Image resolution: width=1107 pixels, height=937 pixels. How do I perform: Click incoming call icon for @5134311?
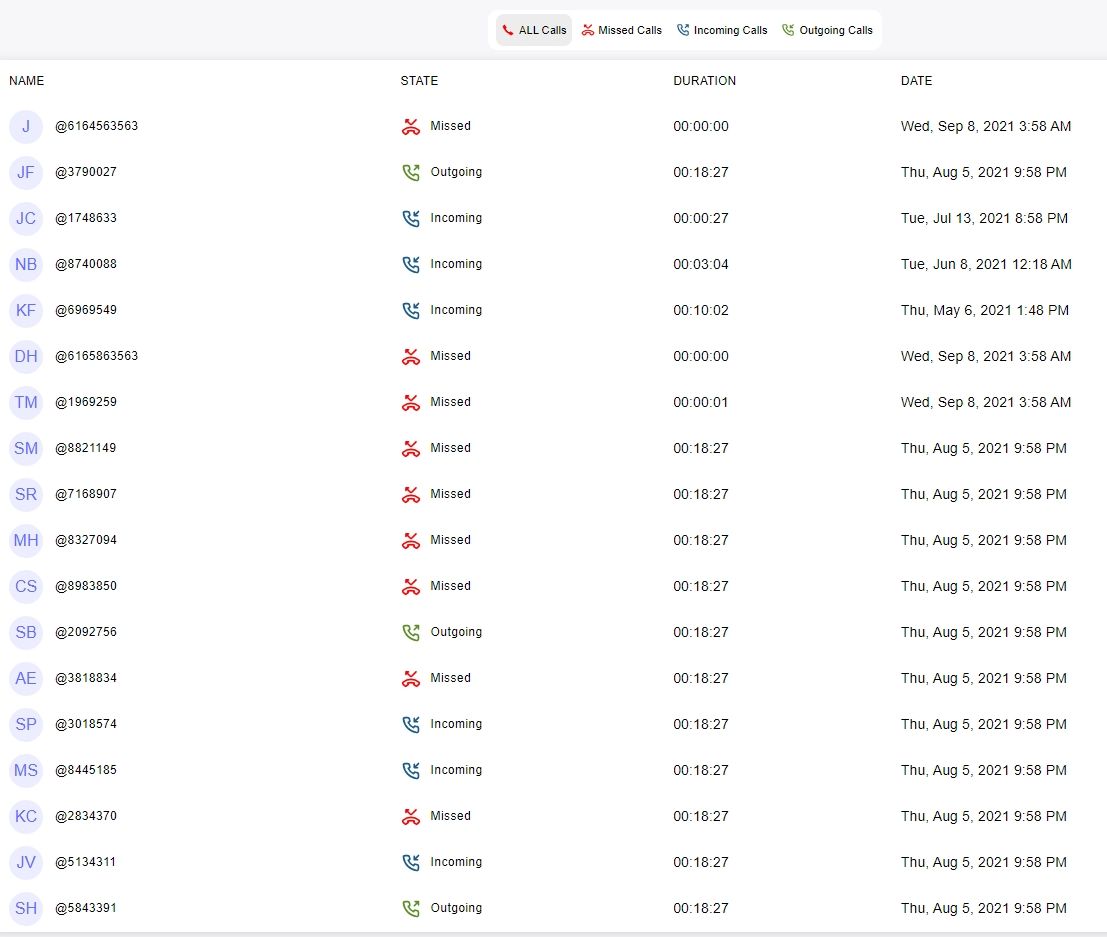click(411, 862)
